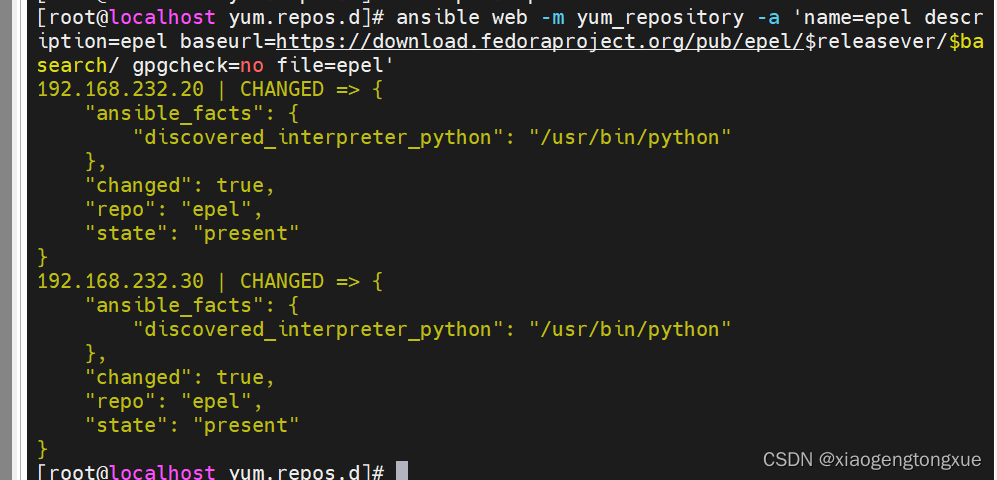The height and width of the screenshot is (480, 997).
Task: Click the terminal cursor at the last prompt
Action: tap(401, 471)
